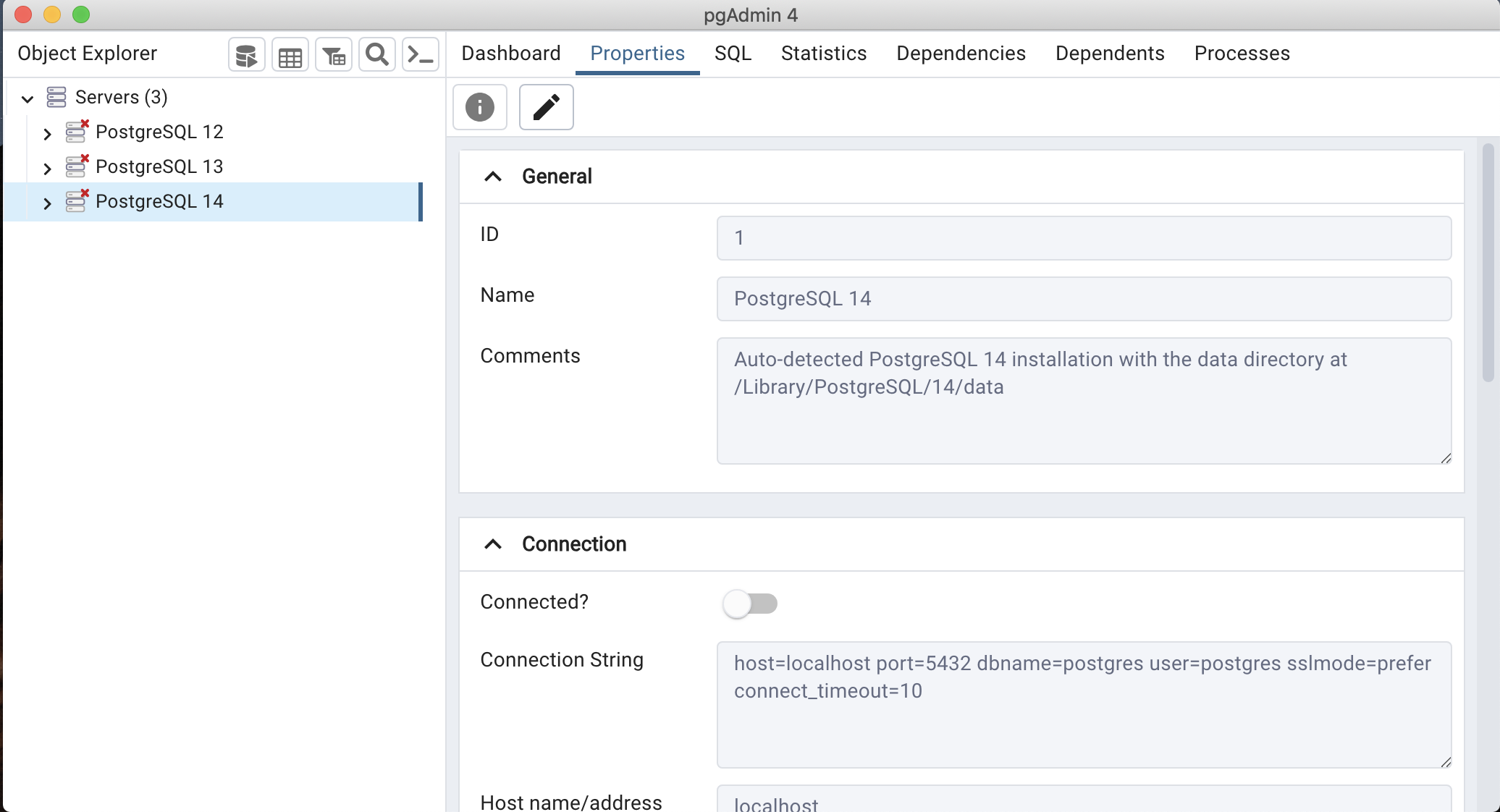The image size is (1500, 812).
Task: Click the Connection String text area
Action: coord(1084,705)
